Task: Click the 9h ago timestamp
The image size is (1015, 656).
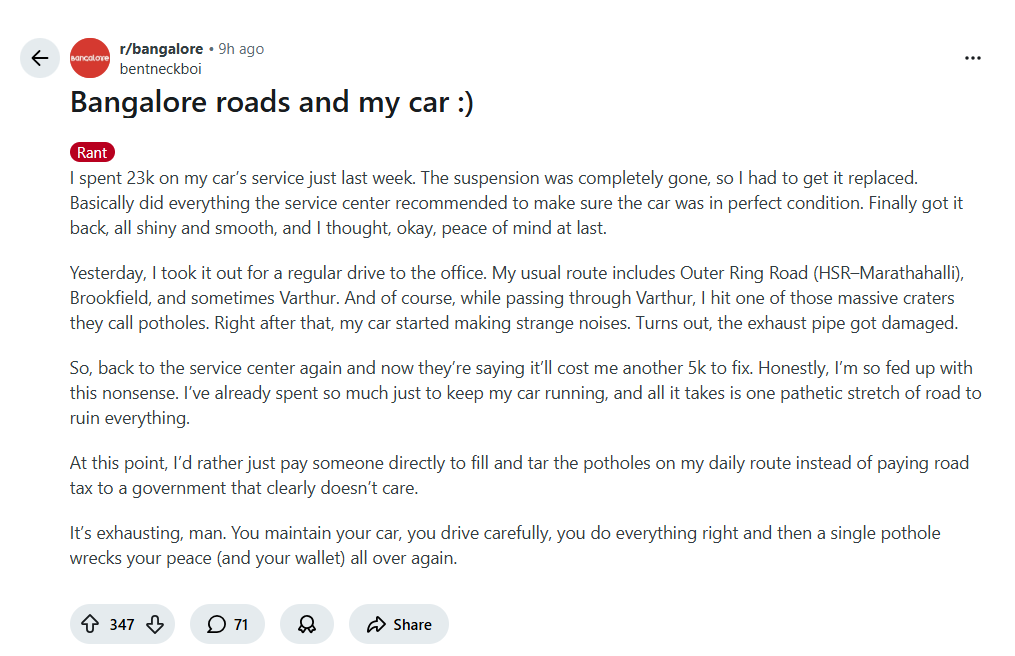Action: [241, 48]
